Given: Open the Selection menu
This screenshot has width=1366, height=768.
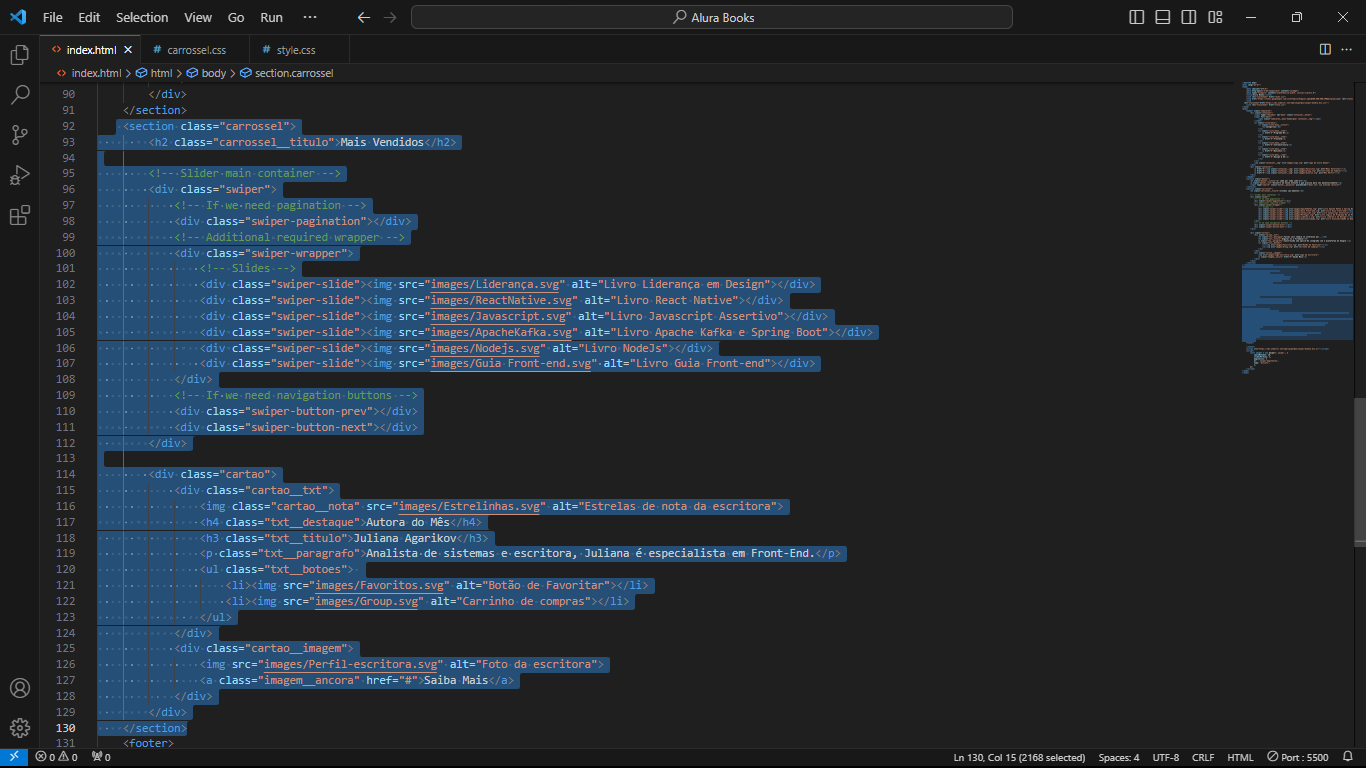Looking at the screenshot, I should (142, 17).
